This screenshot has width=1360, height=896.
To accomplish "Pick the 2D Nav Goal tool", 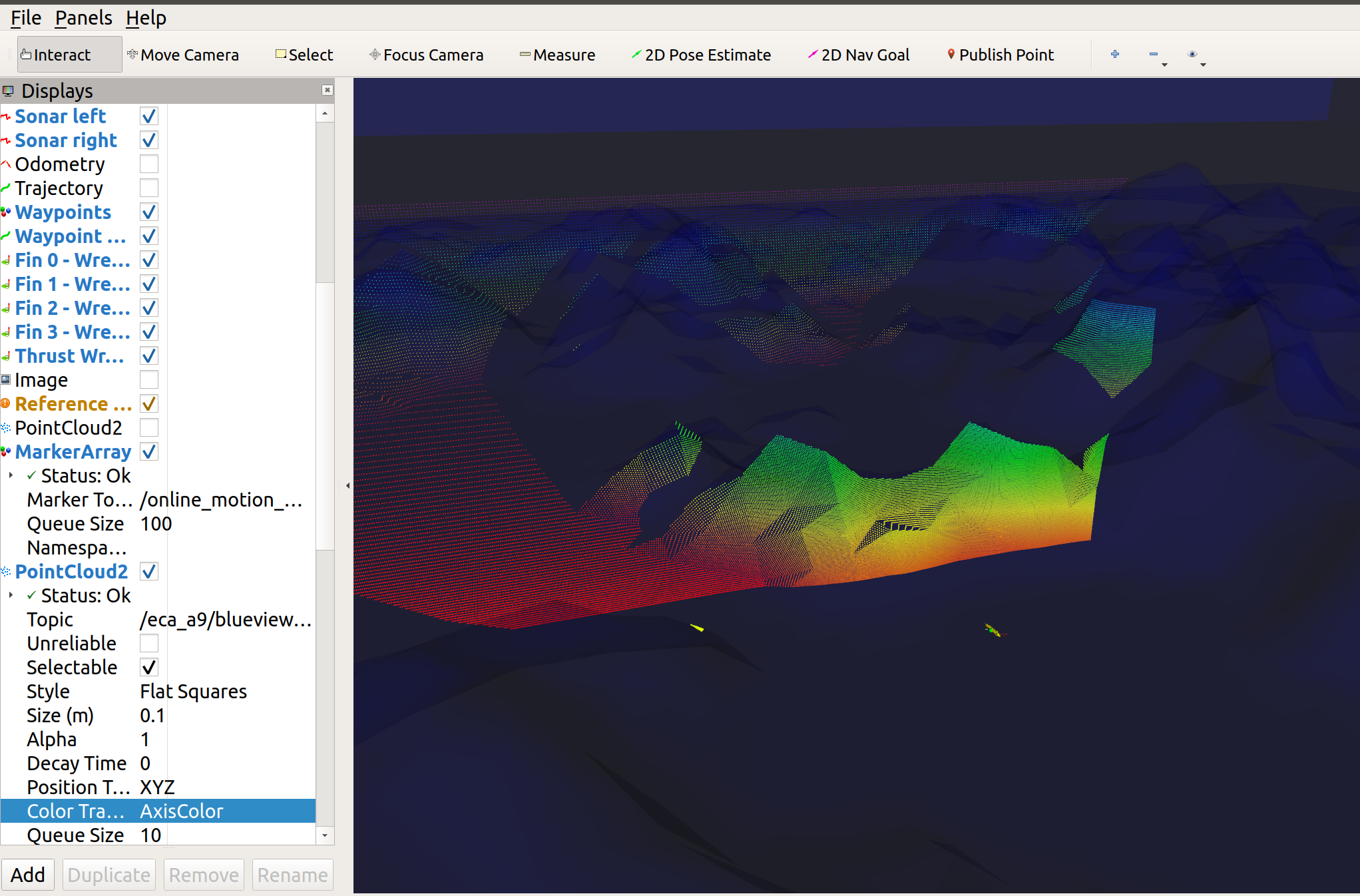I will click(863, 55).
